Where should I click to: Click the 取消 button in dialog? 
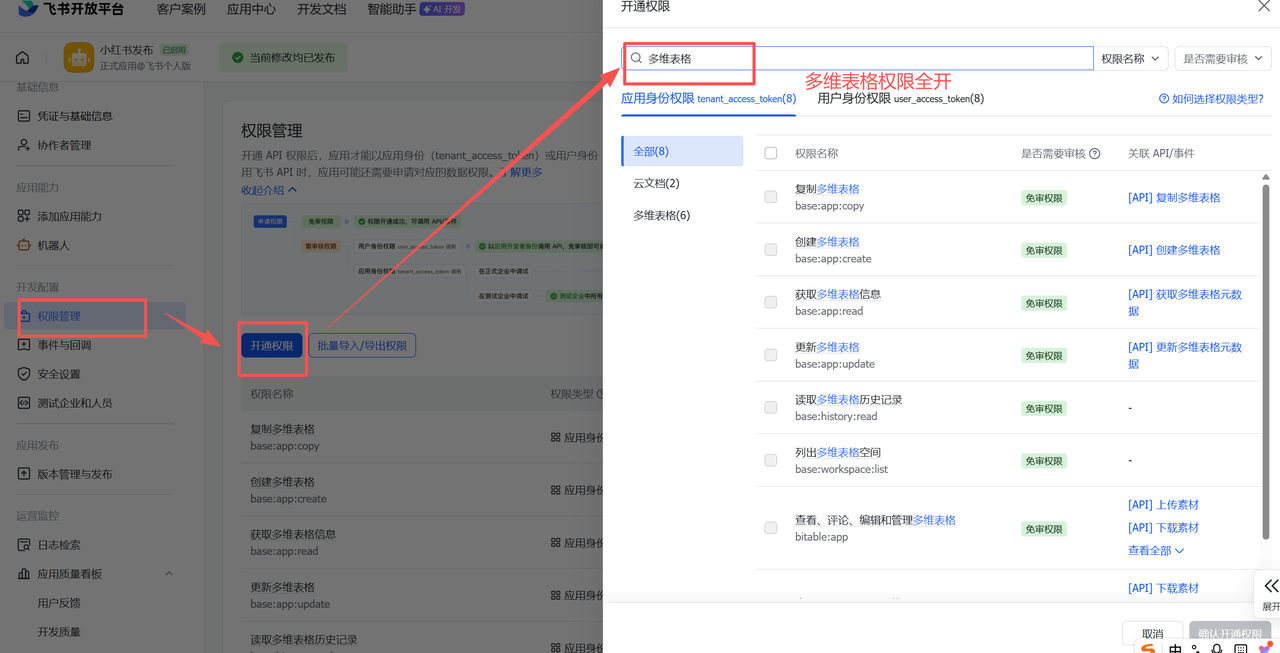tap(1153, 633)
